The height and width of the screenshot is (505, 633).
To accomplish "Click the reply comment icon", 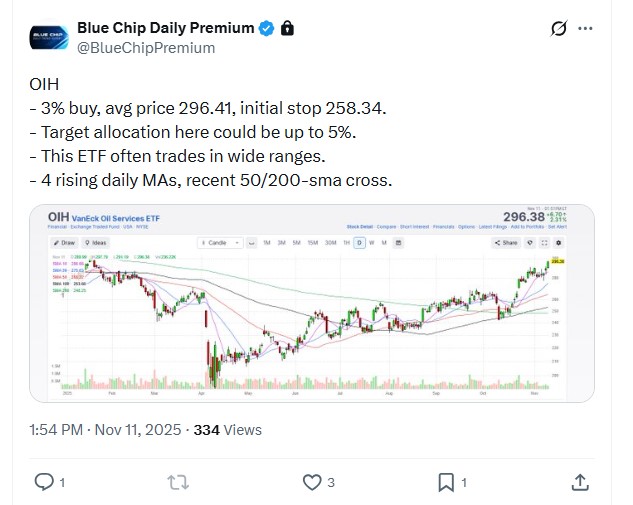I will point(44,482).
